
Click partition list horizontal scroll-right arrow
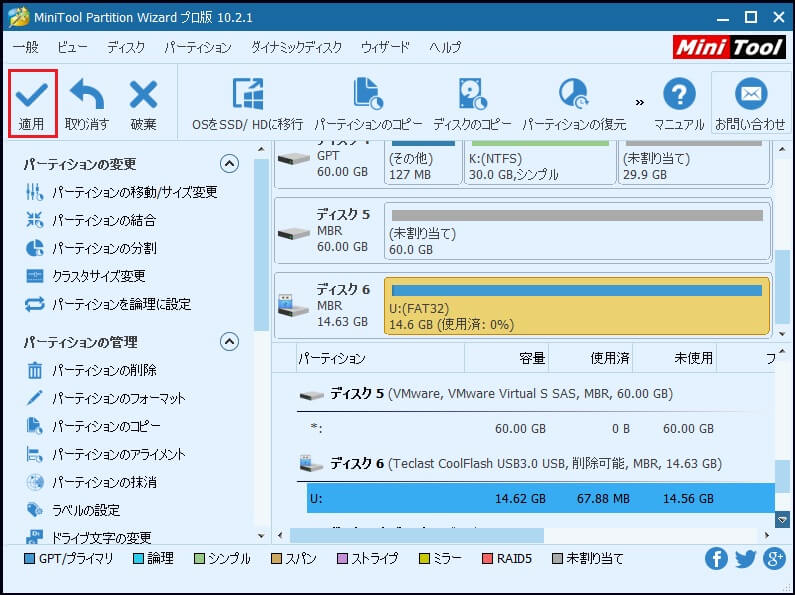[x=767, y=535]
